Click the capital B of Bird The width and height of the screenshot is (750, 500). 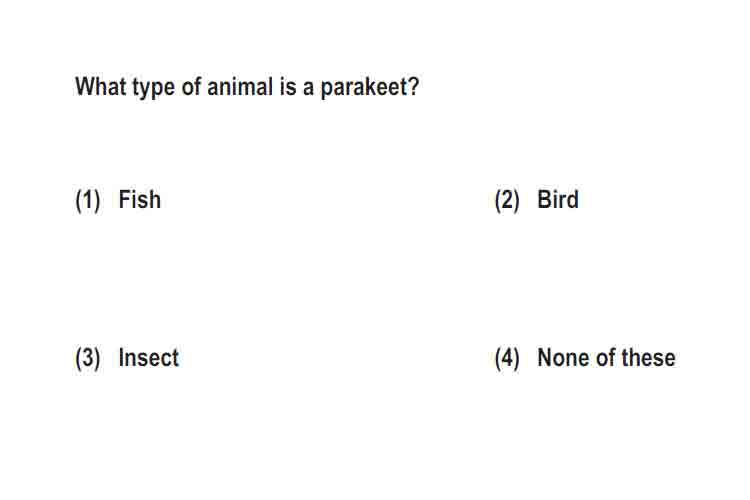coord(544,200)
